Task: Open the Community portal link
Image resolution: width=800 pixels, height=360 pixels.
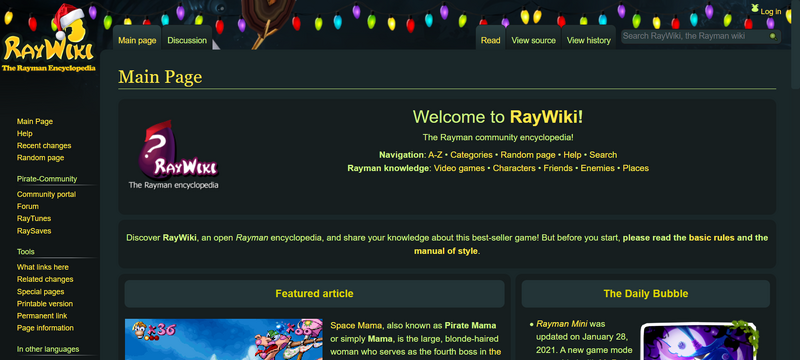Action: [46, 194]
